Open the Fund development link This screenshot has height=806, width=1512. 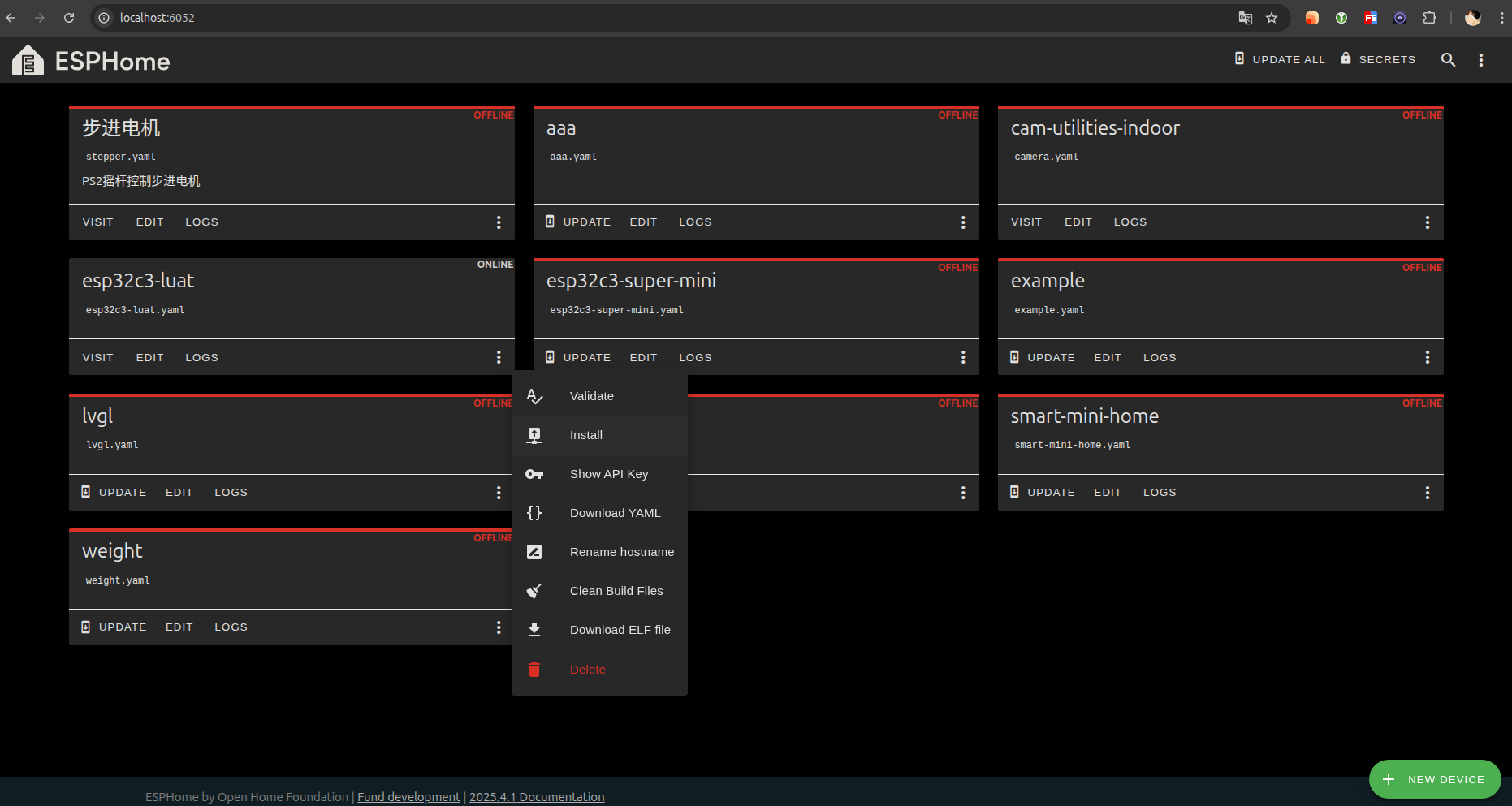point(408,797)
